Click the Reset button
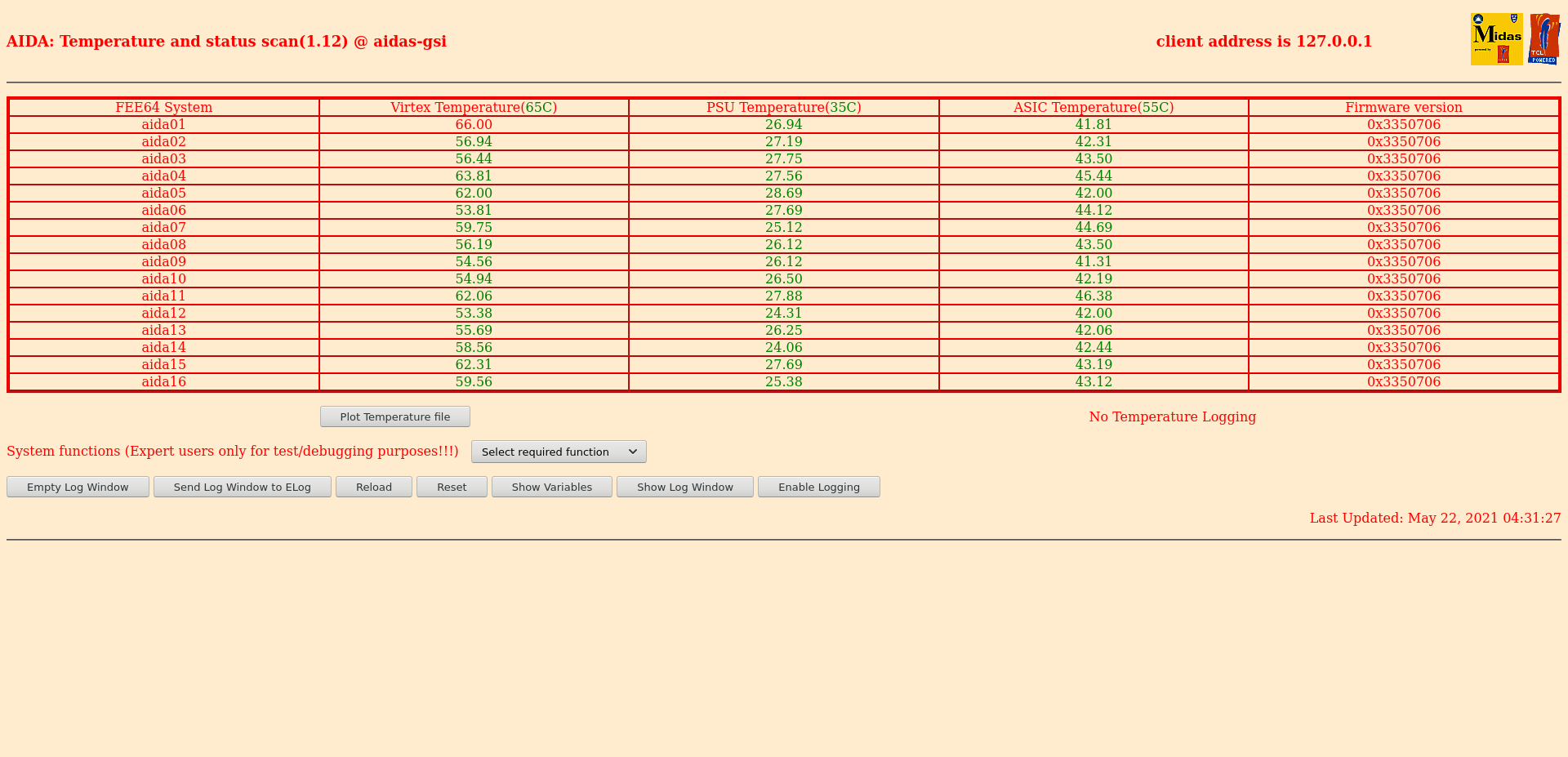Viewport: 1568px width, 757px height. [452, 487]
